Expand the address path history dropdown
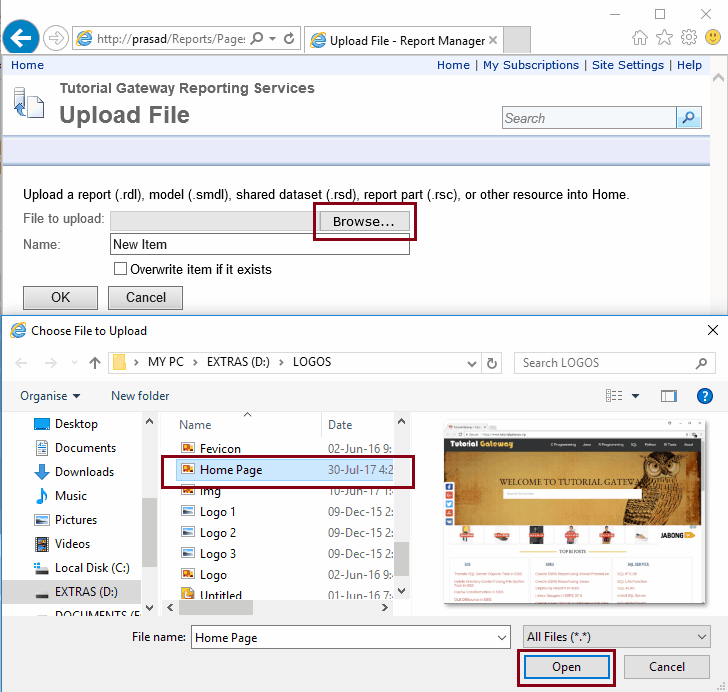Image resolution: width=728 pixels, height=692 pixels. (471, 363)
